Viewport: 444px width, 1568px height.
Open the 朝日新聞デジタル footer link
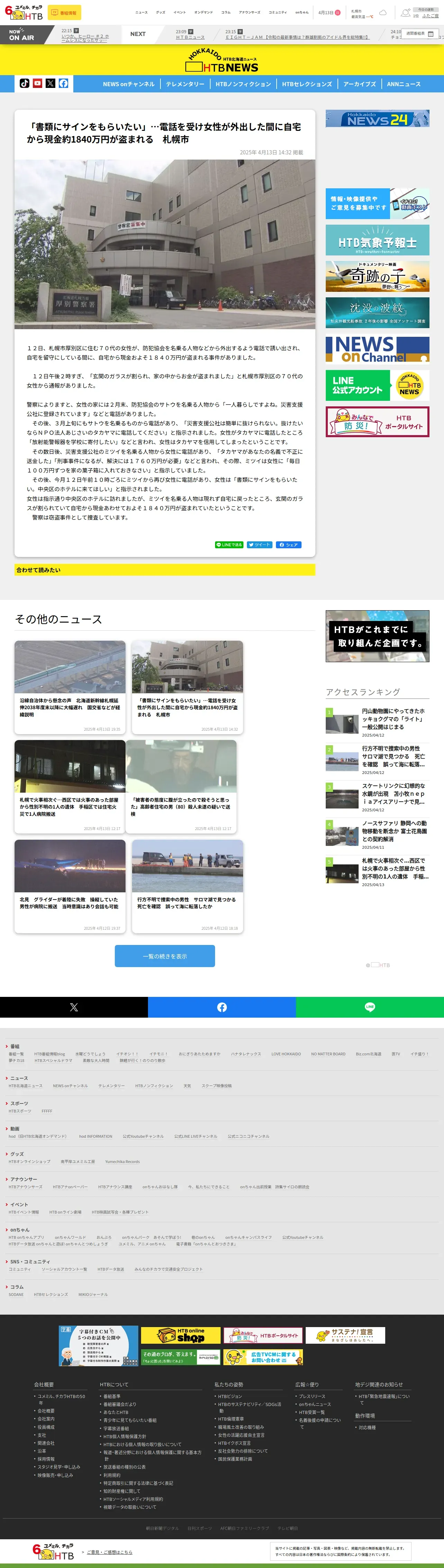(163, 1529)
